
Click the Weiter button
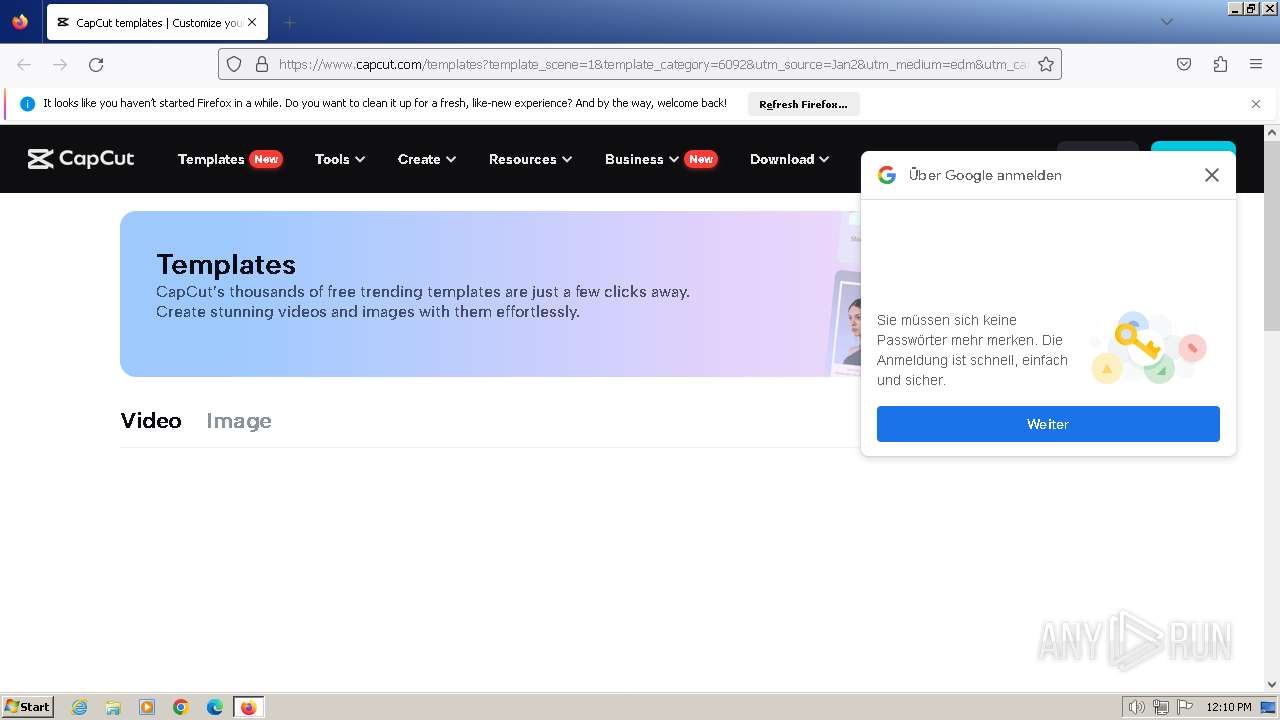coord(1048,424)
